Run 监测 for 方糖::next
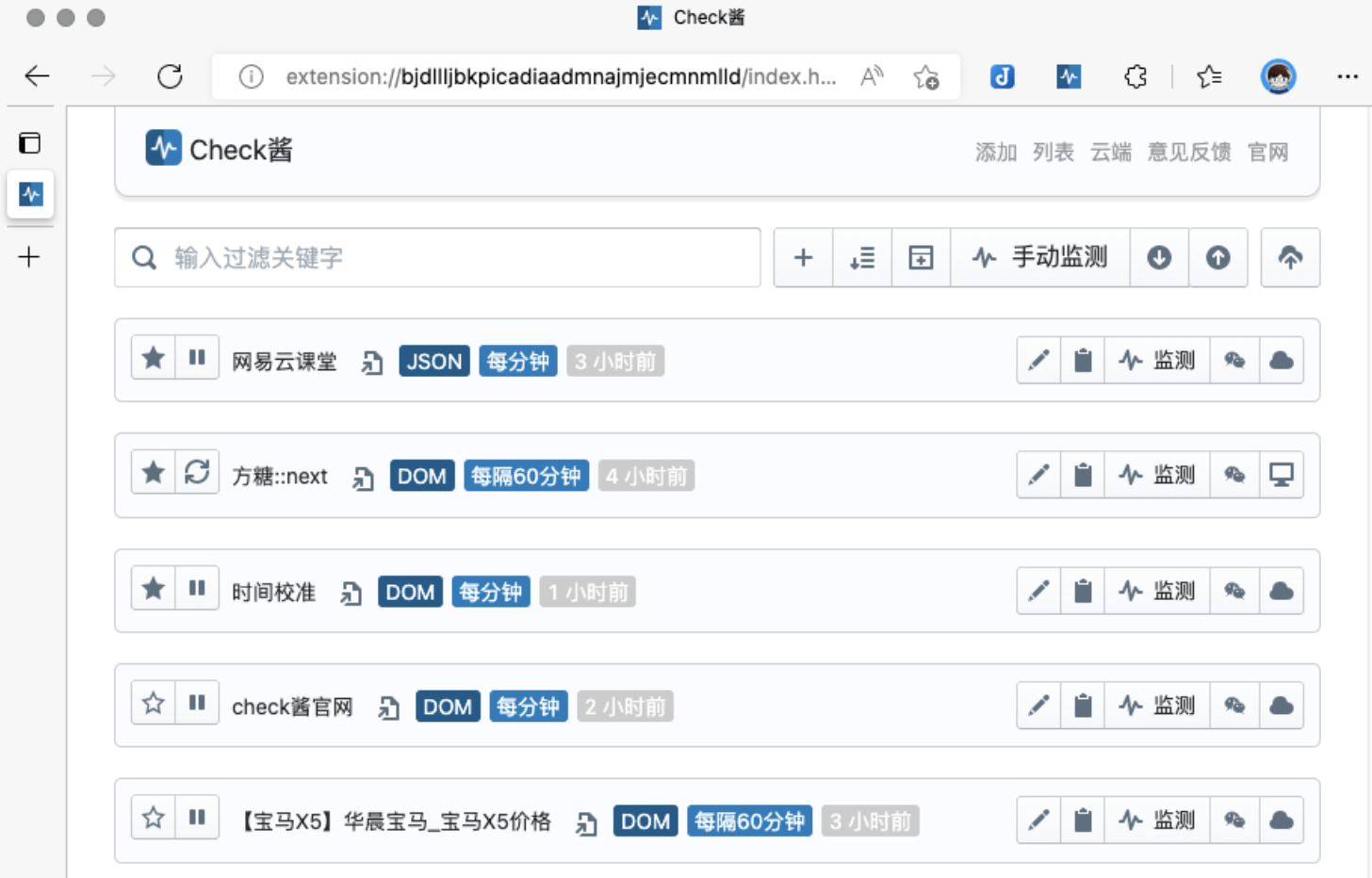 pyautogui.click(x=1157, y=475)
